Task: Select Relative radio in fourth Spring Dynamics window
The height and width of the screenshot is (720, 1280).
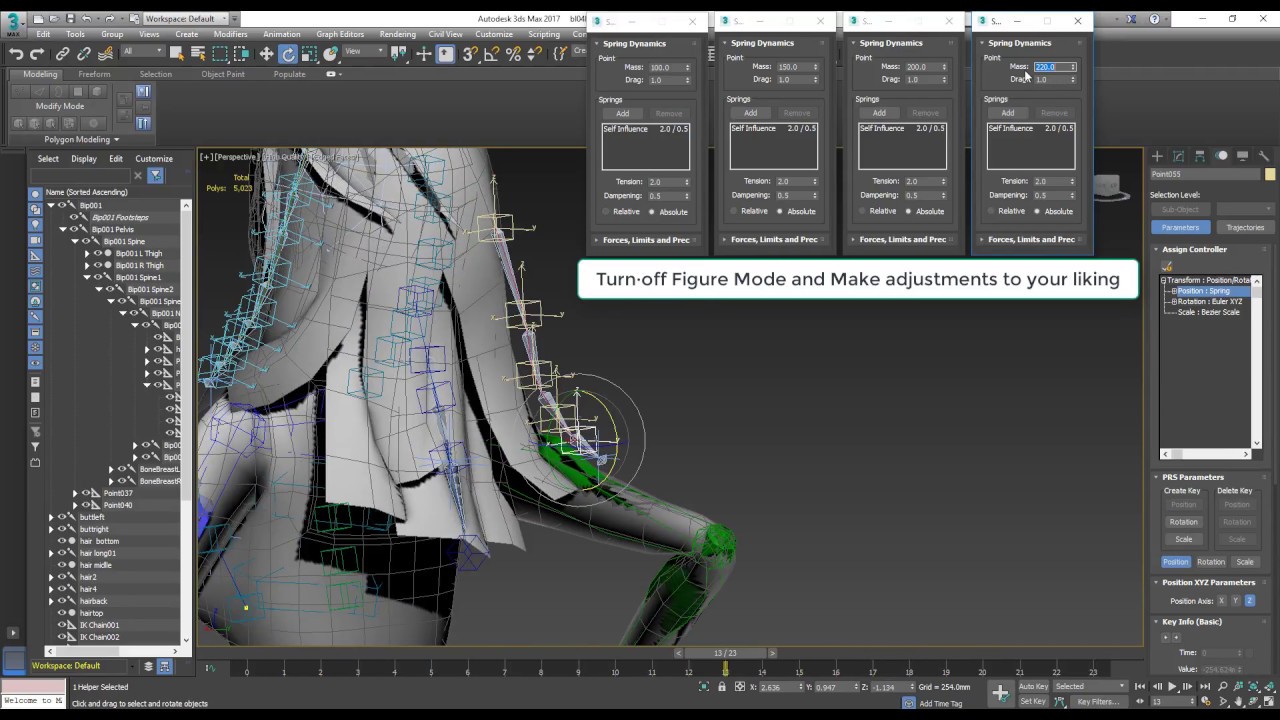Action: (991, 211)
